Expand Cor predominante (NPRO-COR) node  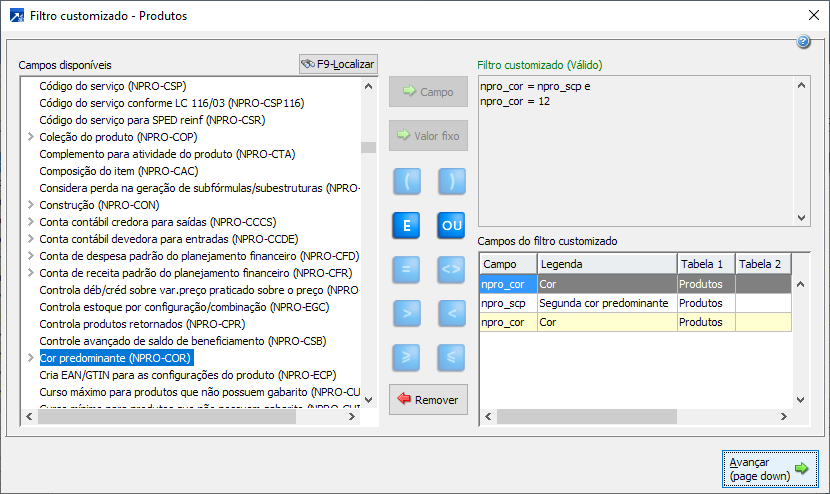[x=31, y=358]
